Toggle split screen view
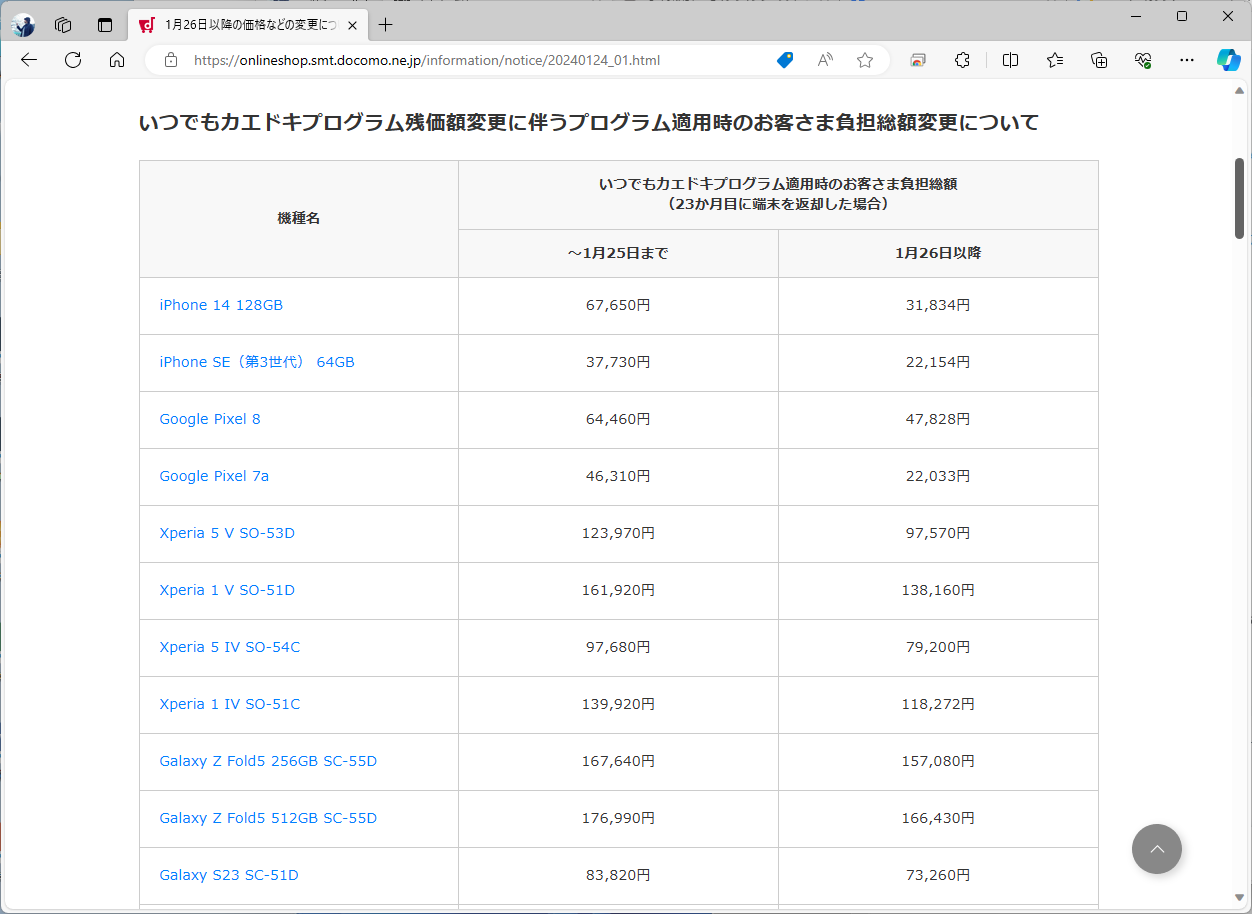Image resolution: width=1252 pixels, height=914 pixels. coord(1010,60)
